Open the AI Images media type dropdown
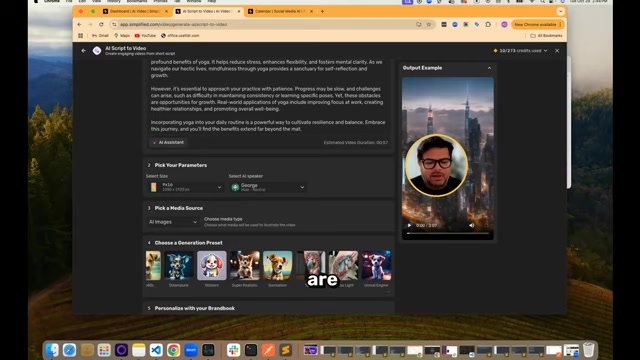 (x=173, y=222)
